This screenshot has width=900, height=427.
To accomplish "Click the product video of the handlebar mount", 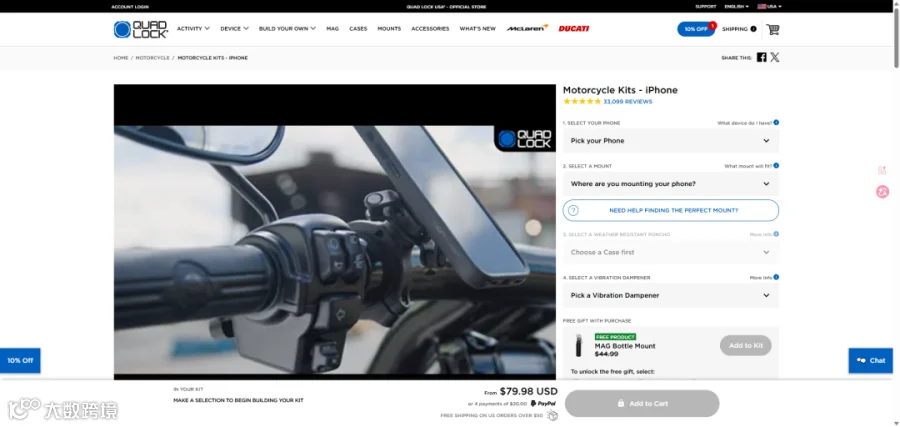I will coord(335,232).
